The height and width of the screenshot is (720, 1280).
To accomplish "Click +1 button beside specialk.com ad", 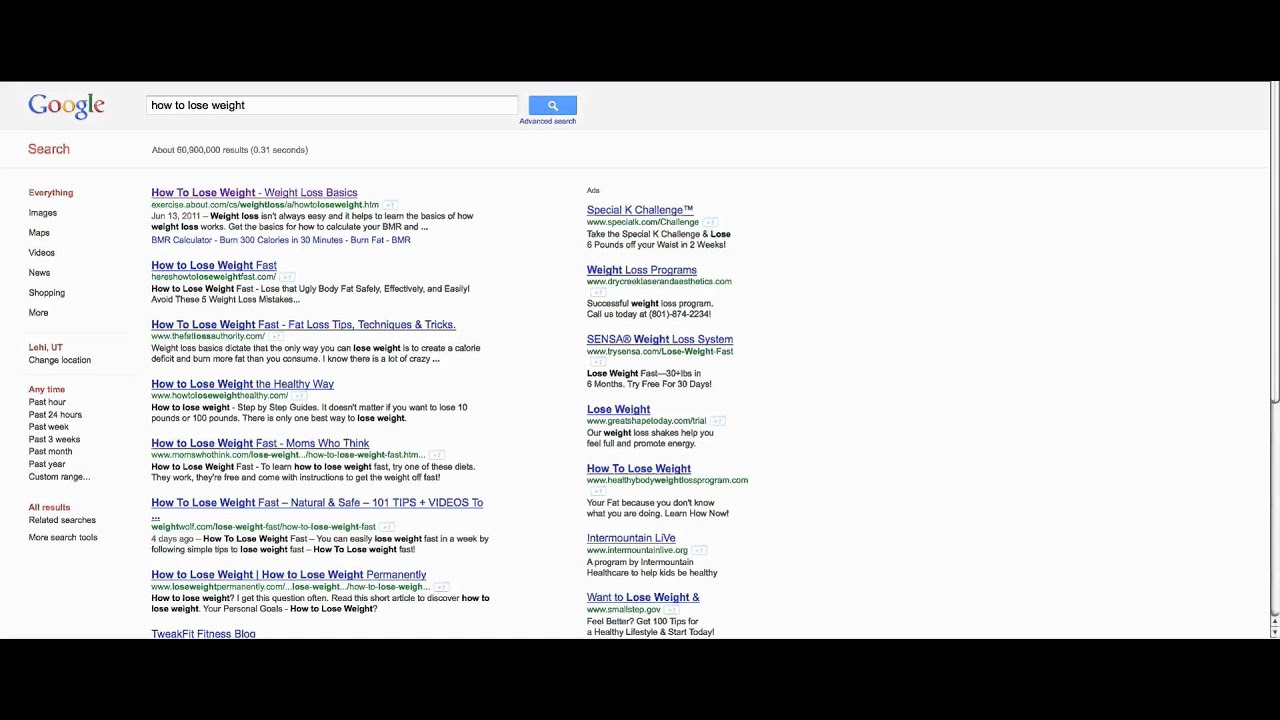I will 710,222.
